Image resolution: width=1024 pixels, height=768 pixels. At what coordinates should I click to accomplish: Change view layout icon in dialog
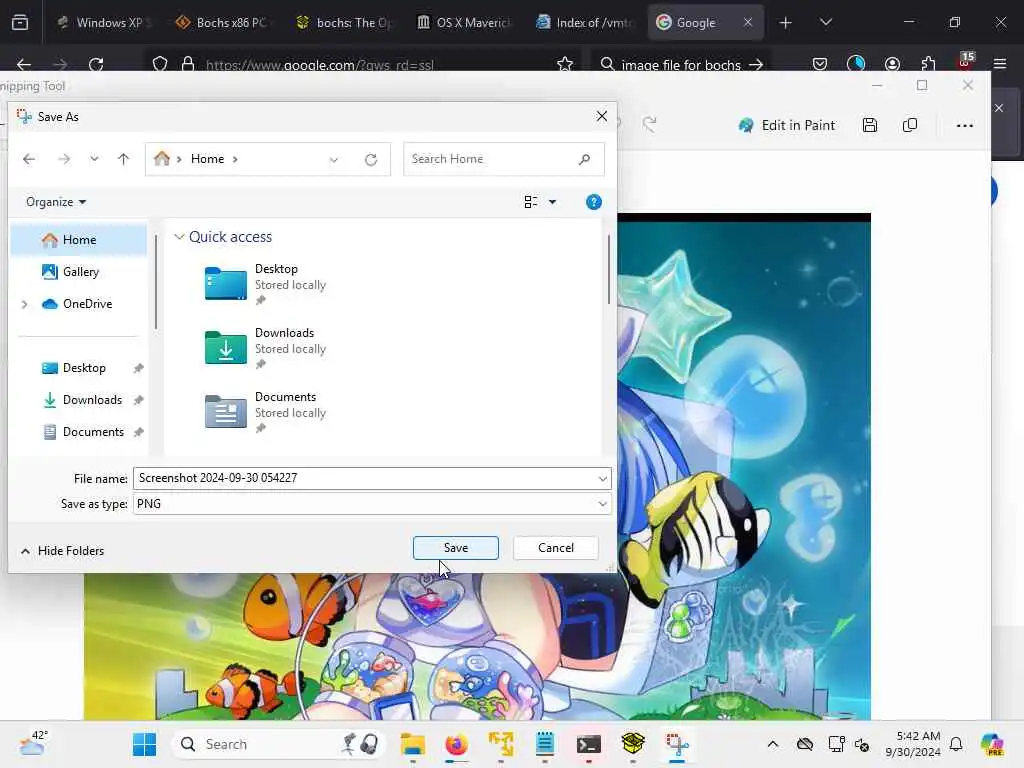coord(531,202)
